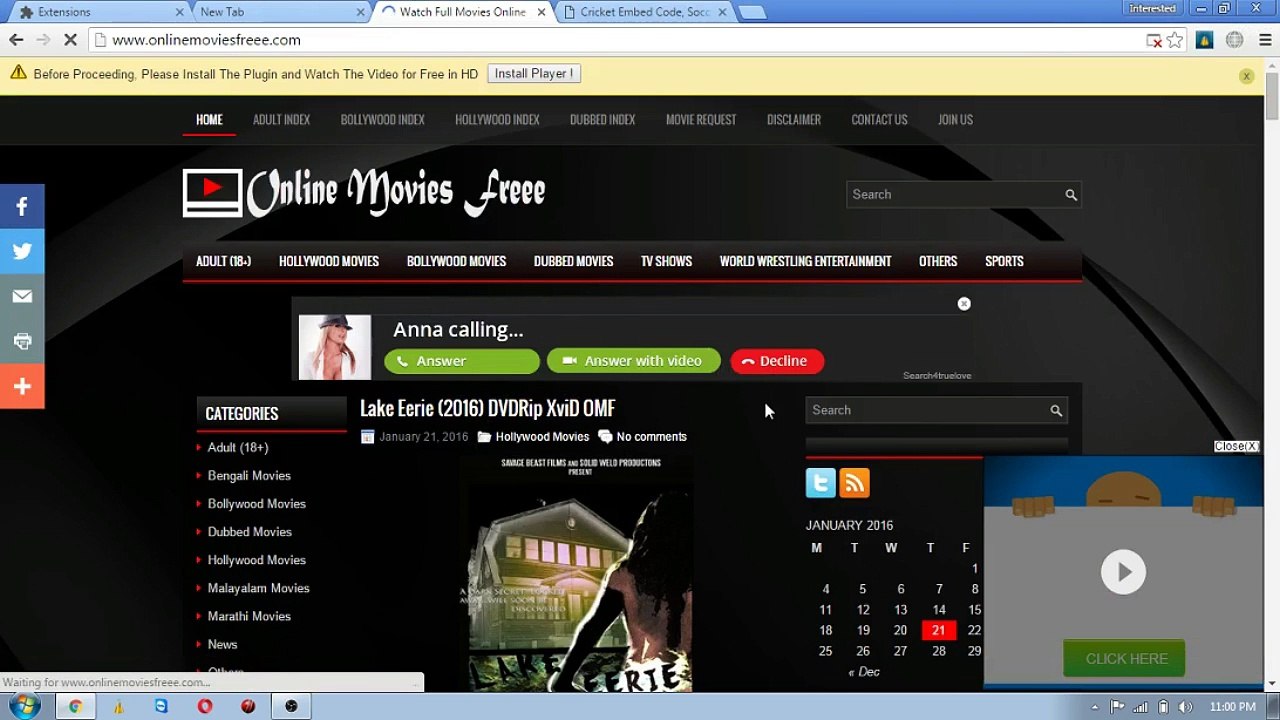Dismiss the yellow plugin warning bar
The width and height of the screenshot is (1280, 720).
tap(1246, 76)
